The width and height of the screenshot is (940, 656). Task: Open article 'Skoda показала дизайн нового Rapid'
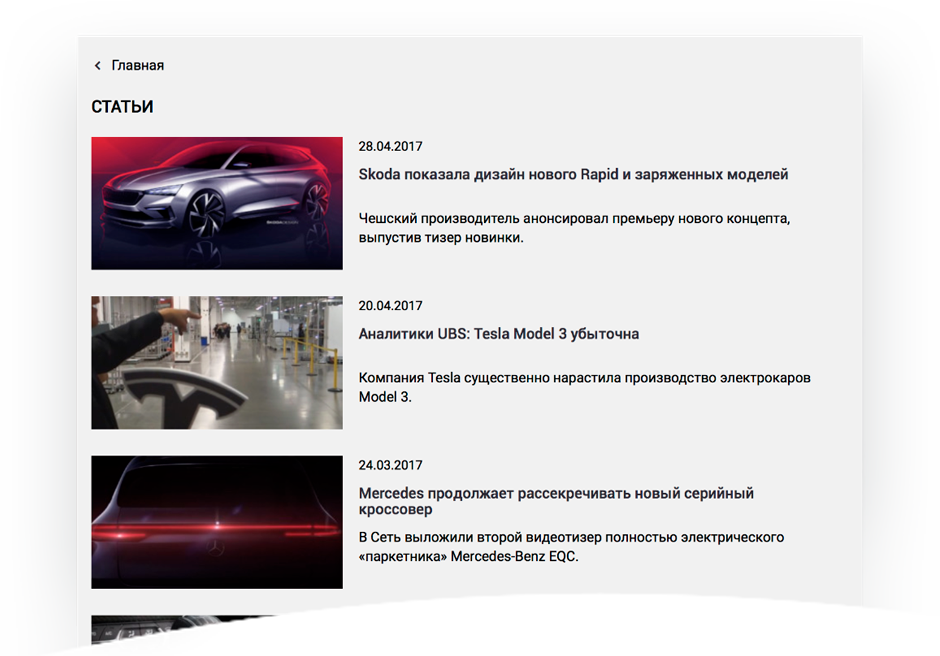573,174
